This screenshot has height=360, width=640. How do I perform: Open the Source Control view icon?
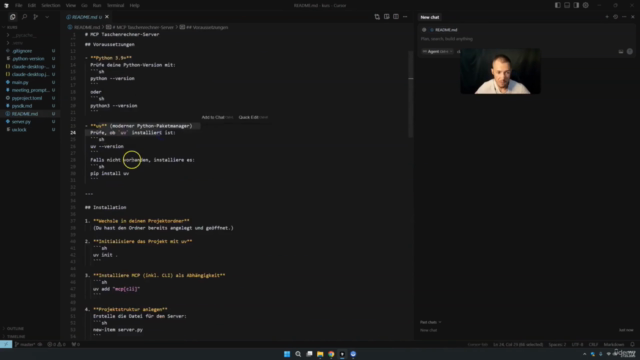36,17
